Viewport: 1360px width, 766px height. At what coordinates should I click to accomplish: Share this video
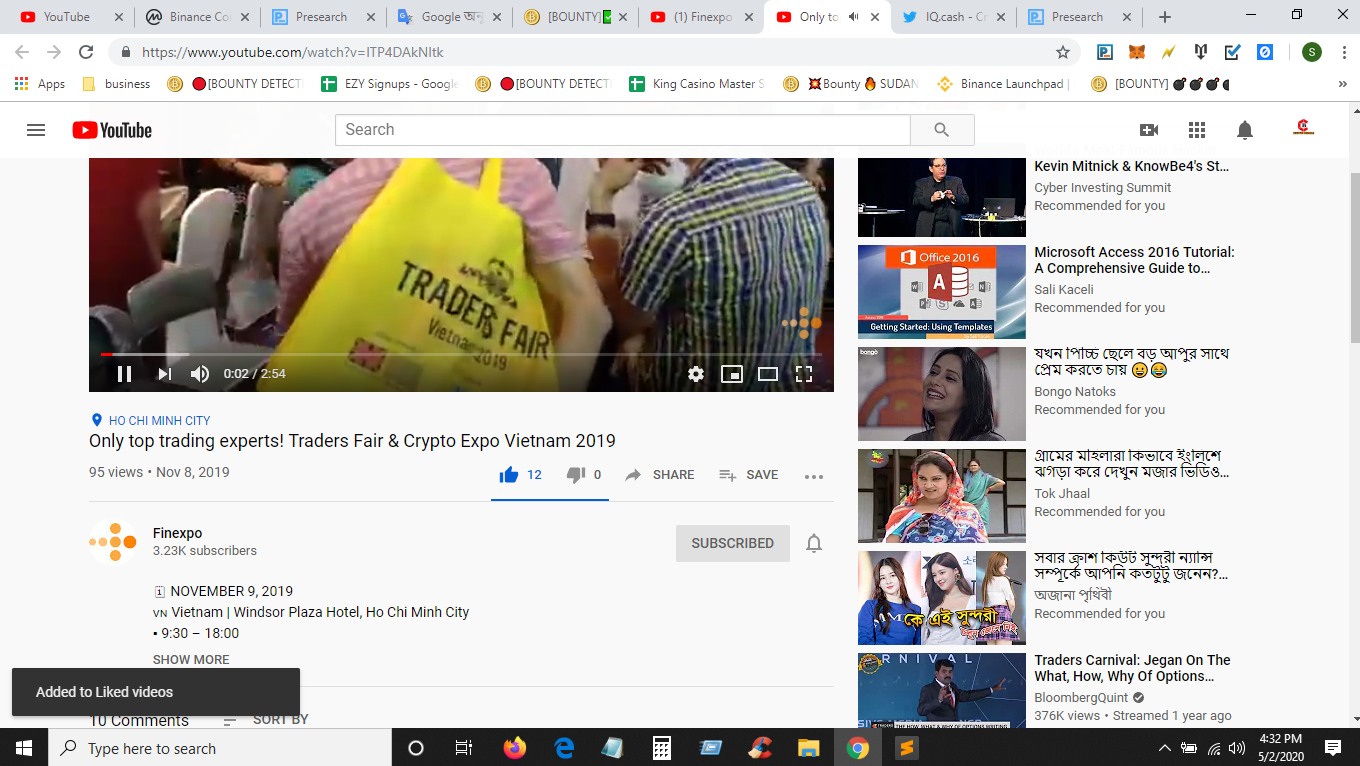[659, 475]
